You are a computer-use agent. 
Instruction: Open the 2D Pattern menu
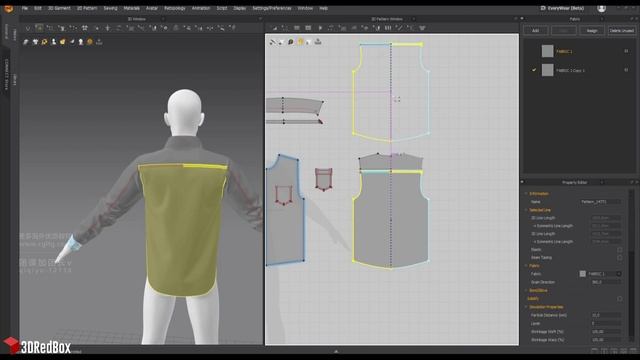click(x=87, y=8)
